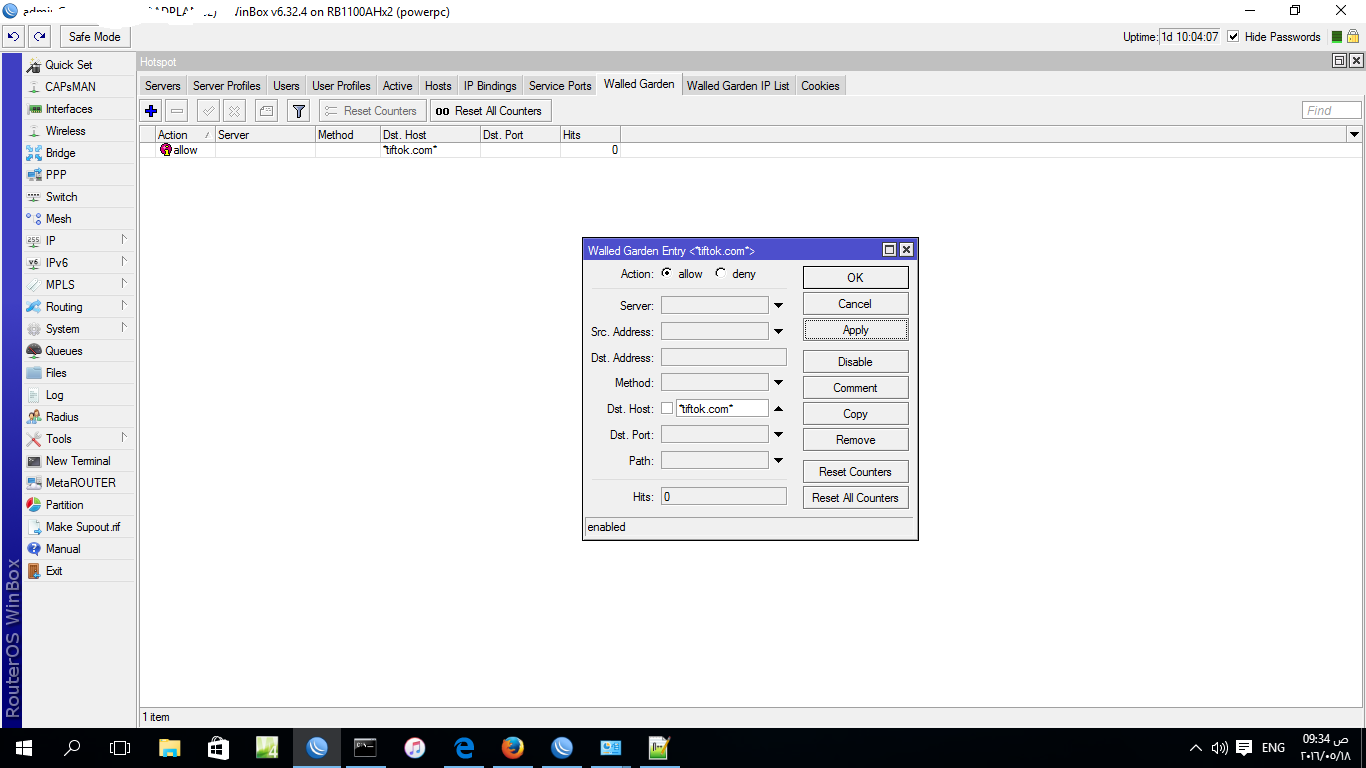The image size is (1366, 768).
Task: Go to the IP Bindings tab
Action: click(x=490, y=86)
